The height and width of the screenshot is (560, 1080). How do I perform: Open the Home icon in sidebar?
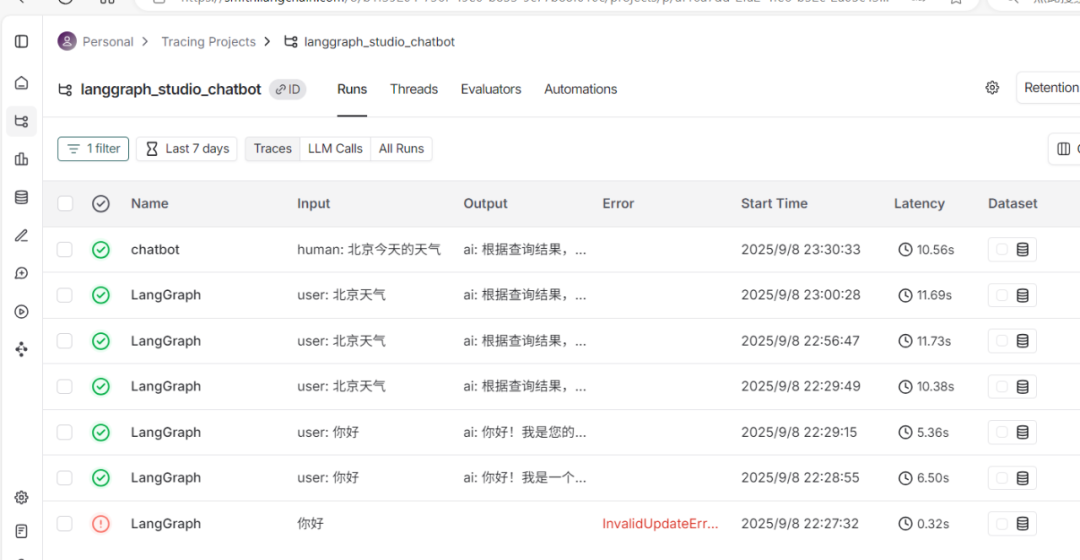point(21,83)
